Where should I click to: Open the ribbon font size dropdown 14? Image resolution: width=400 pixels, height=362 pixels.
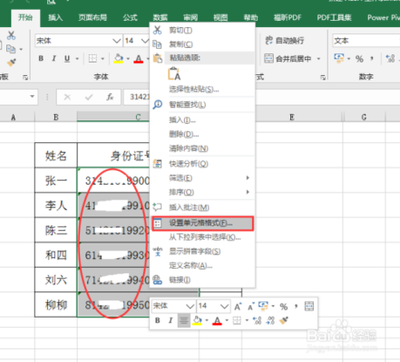coord(145,41)
